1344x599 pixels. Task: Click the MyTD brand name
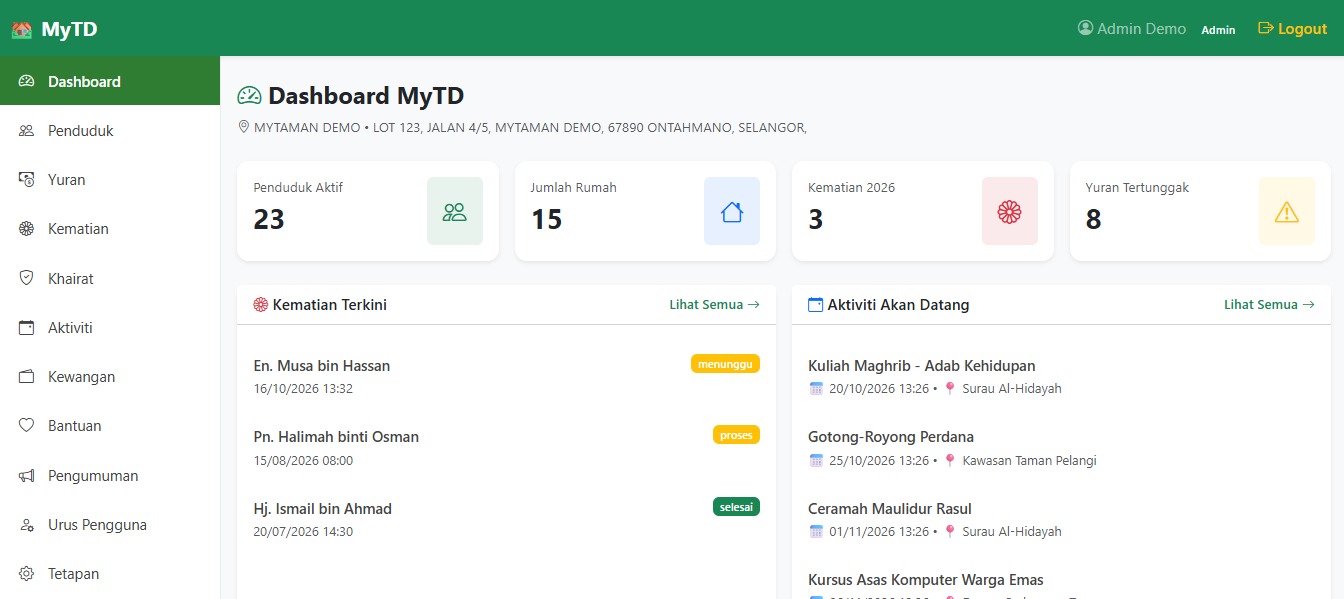point(69,29)
